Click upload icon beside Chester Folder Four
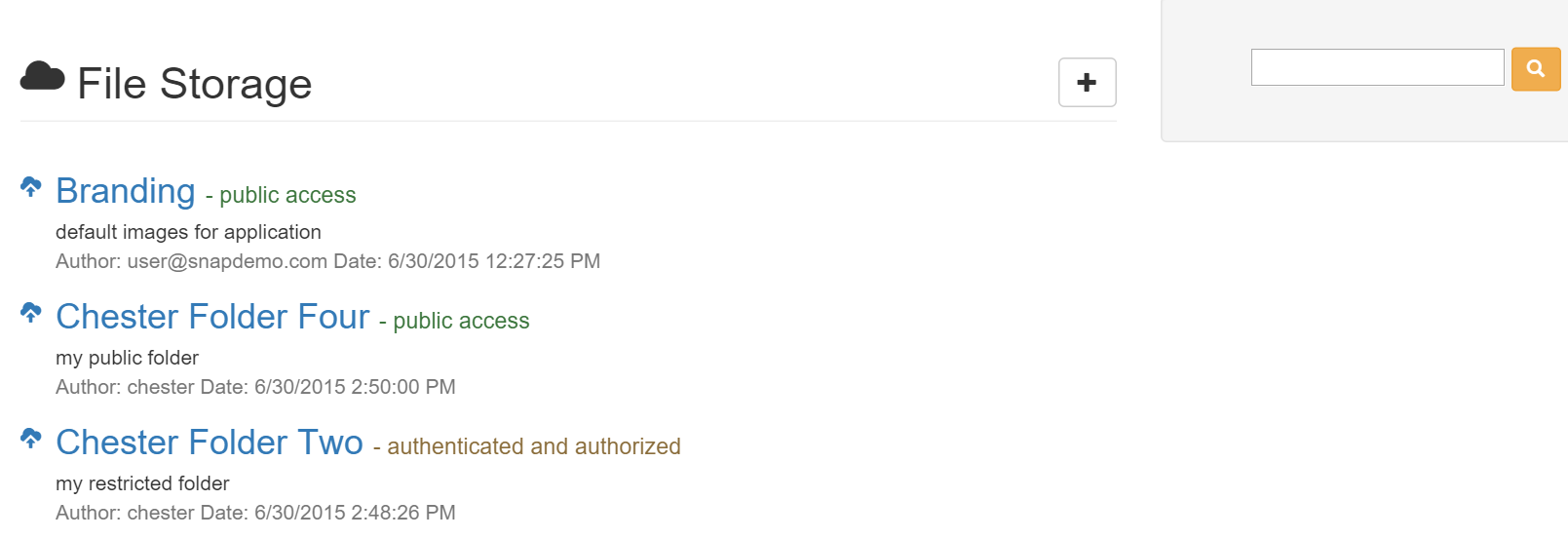Screen dimensions: 1568x539 31,312
